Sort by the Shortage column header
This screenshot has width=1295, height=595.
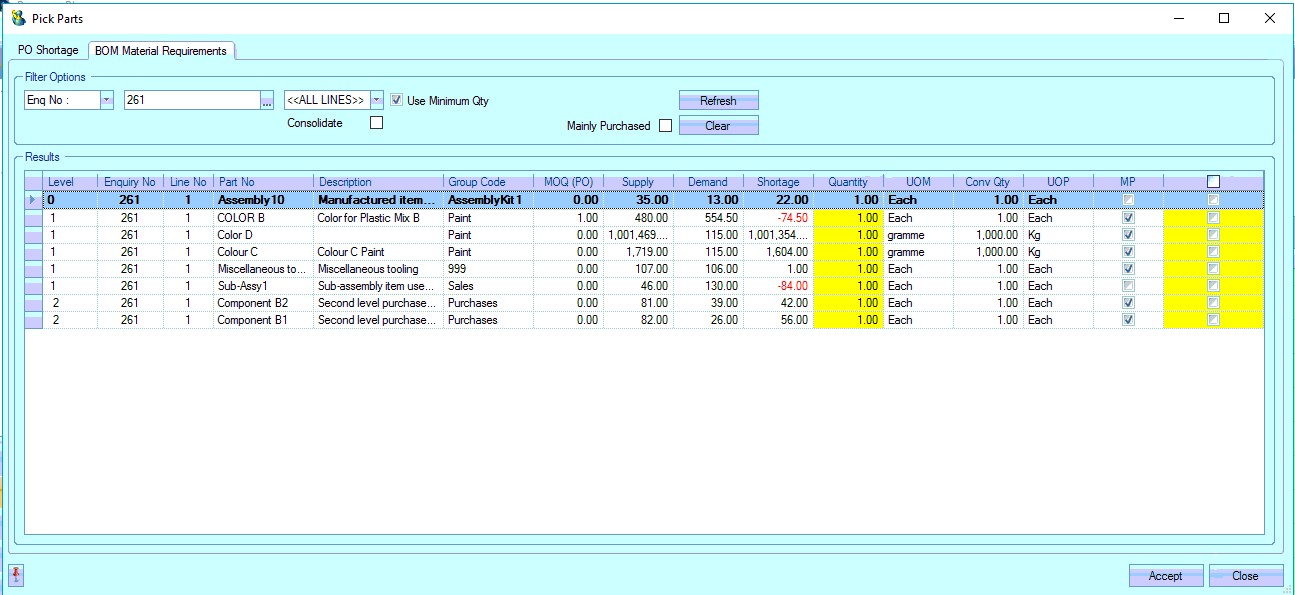[x=778, y=182]
